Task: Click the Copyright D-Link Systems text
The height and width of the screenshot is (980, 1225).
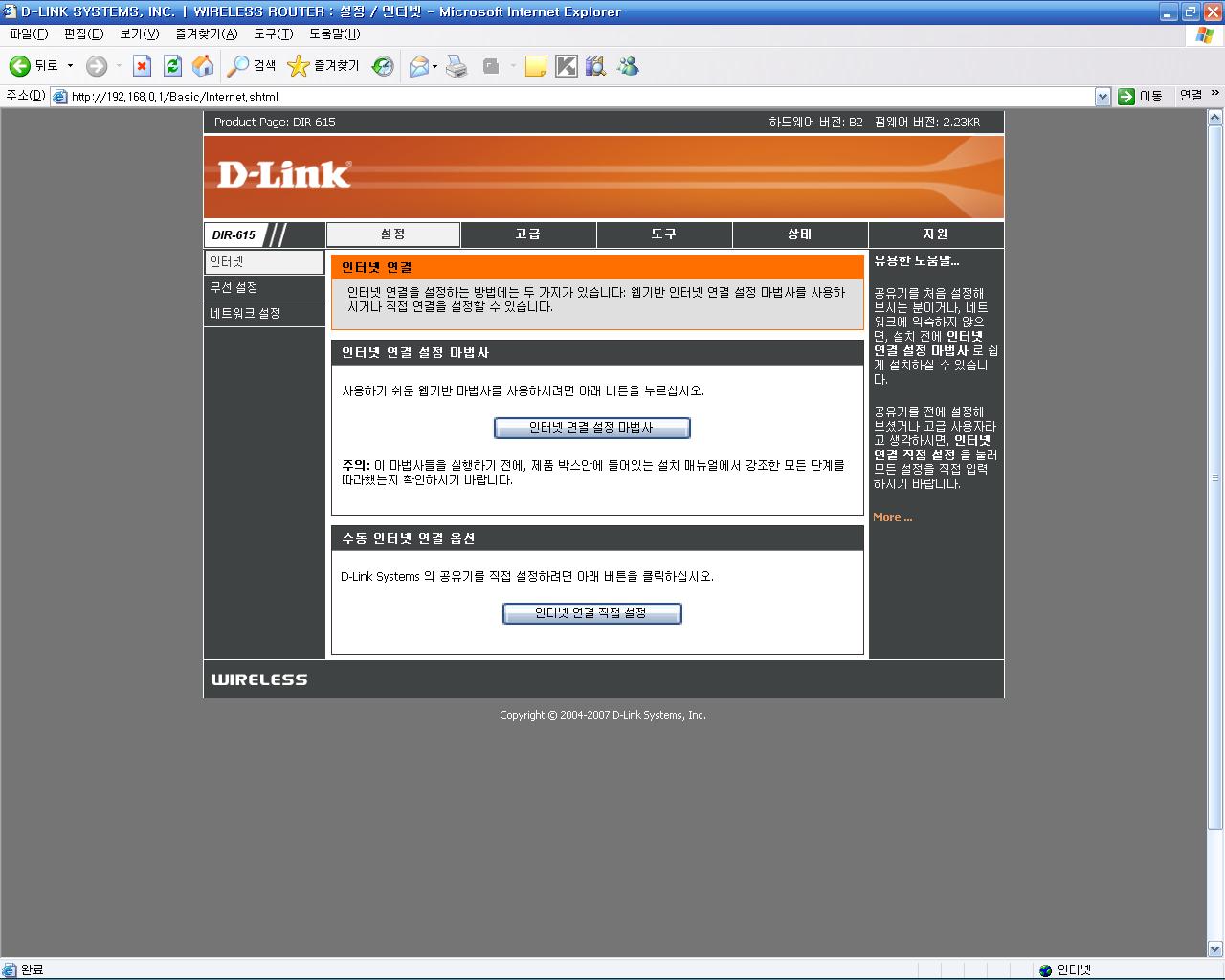Action: 603,715
